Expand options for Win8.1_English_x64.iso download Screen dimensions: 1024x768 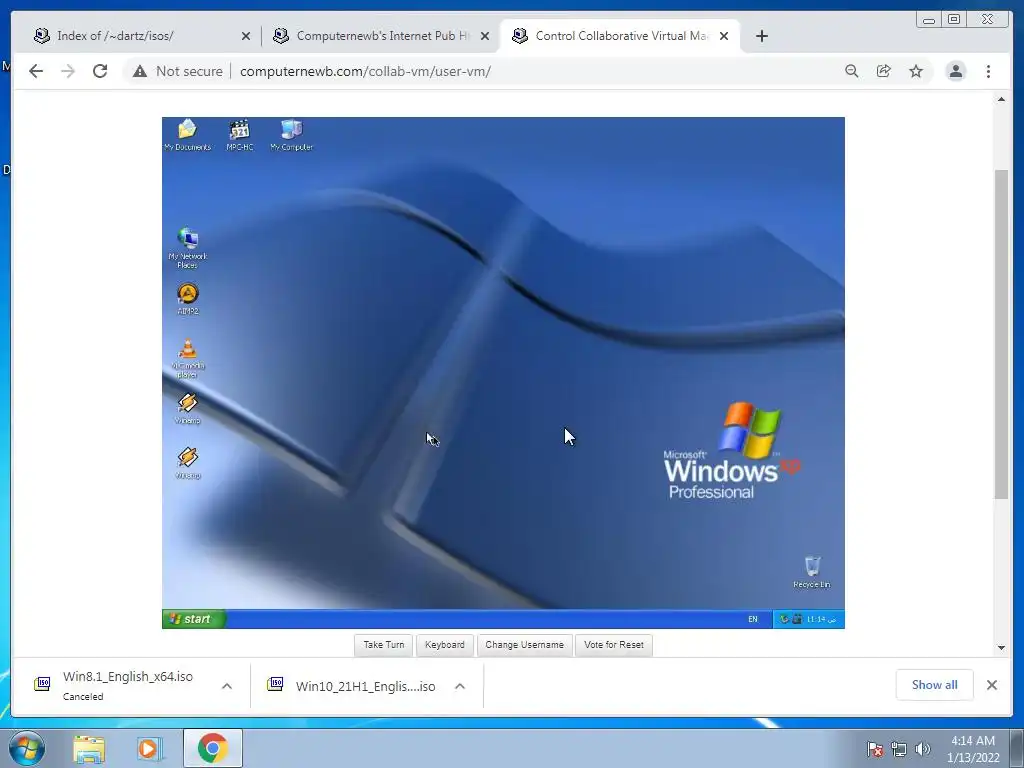(x=227, y=686)
